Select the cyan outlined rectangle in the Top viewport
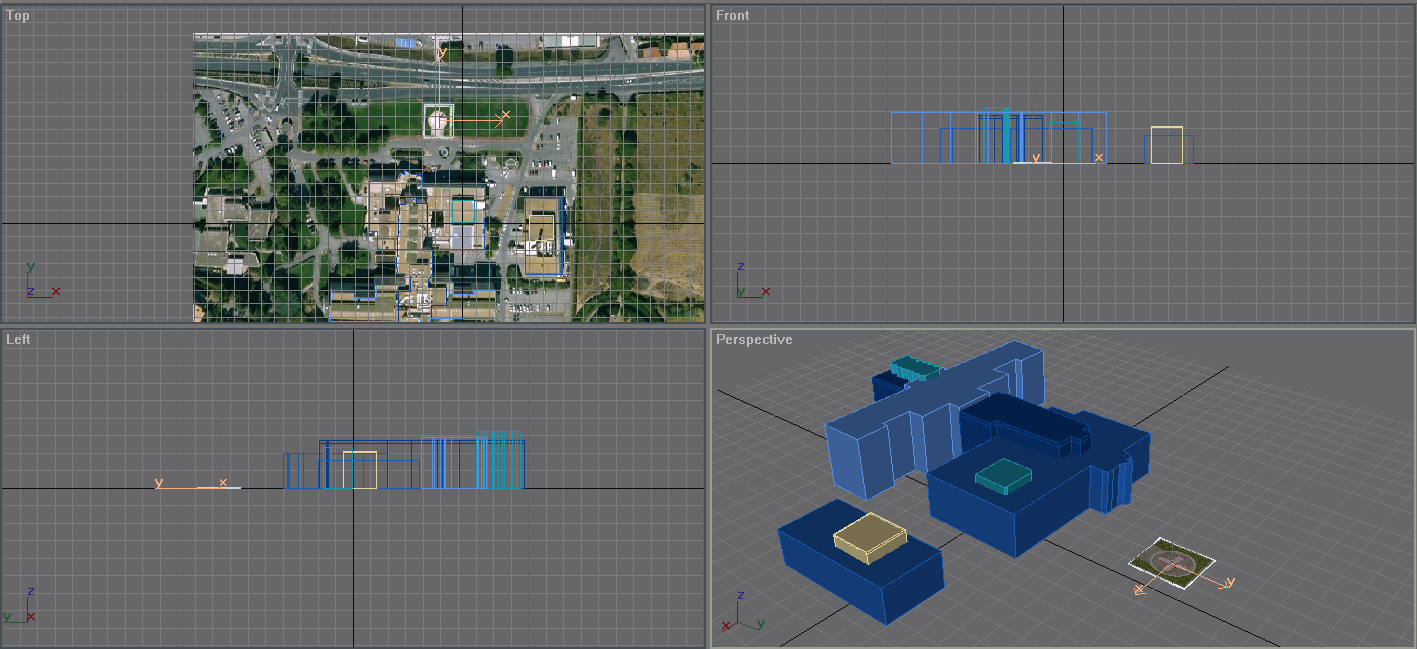Image resolution: width=1417 pixels, height=649 pixels. (x=463, y=210)
